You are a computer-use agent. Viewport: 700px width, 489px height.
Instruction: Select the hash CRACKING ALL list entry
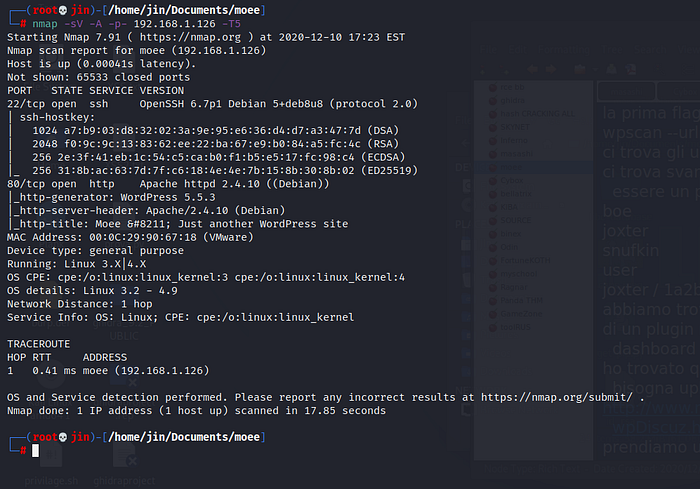(x=535, y=115)
